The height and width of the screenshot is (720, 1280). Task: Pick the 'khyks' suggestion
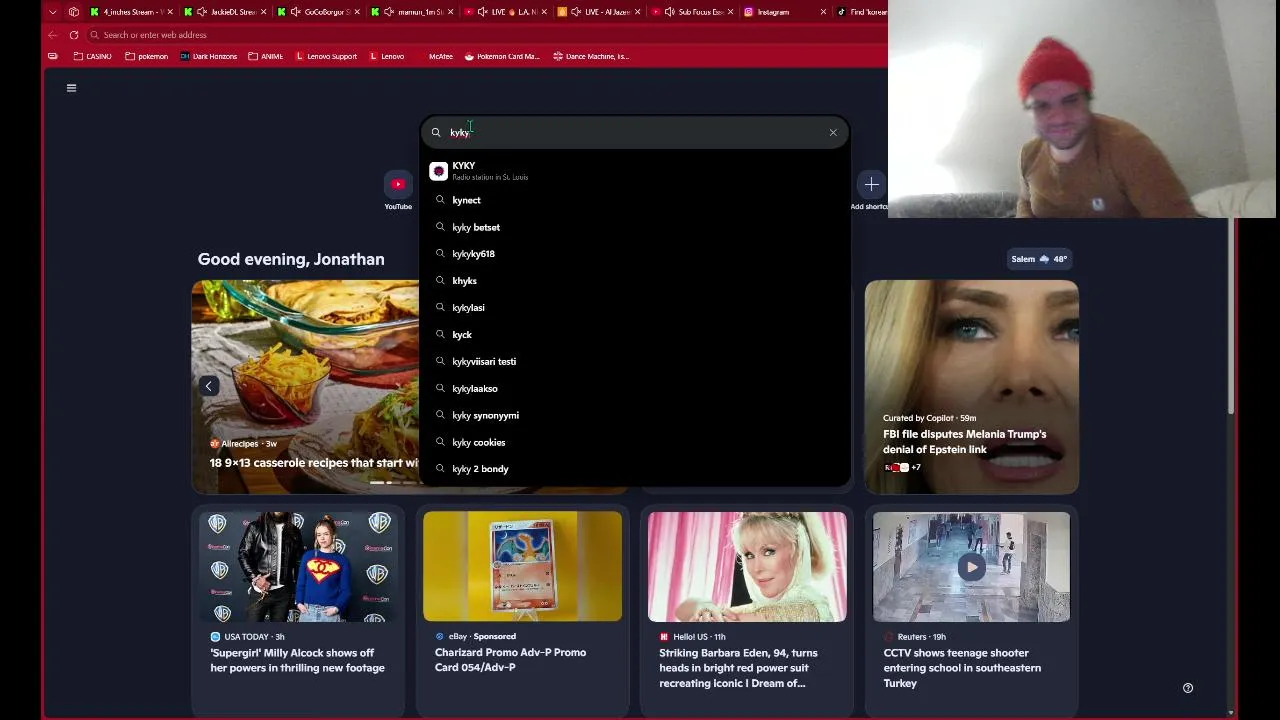coord(635,281)
